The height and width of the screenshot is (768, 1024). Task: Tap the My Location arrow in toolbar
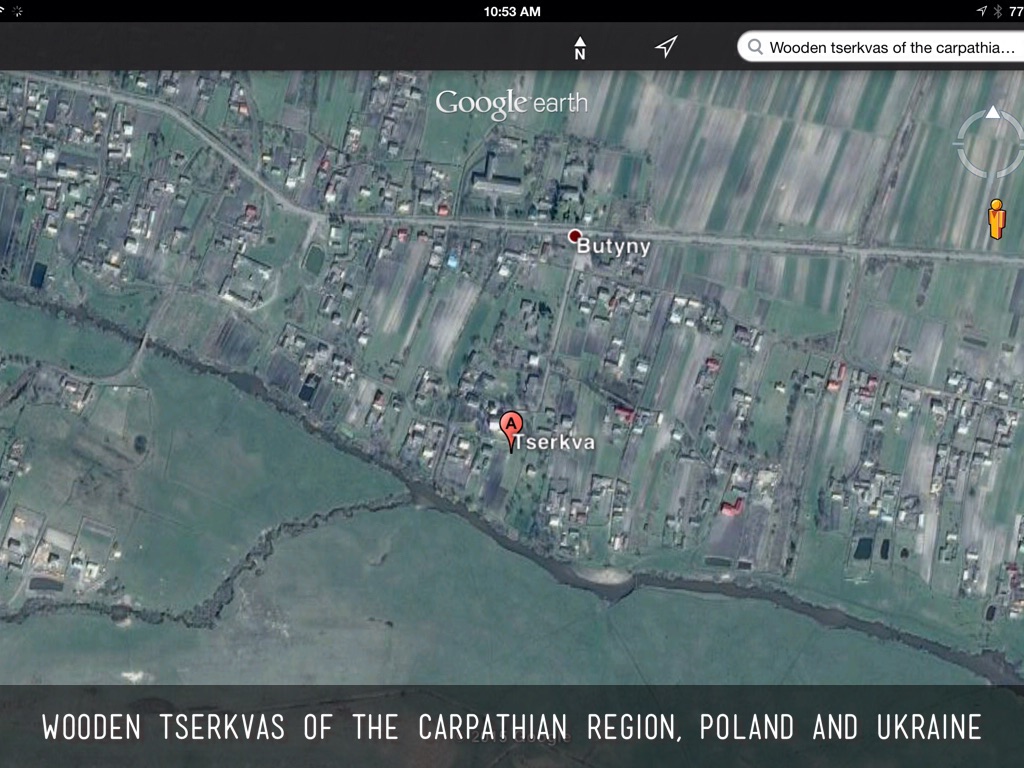click(x=666, y=47)
